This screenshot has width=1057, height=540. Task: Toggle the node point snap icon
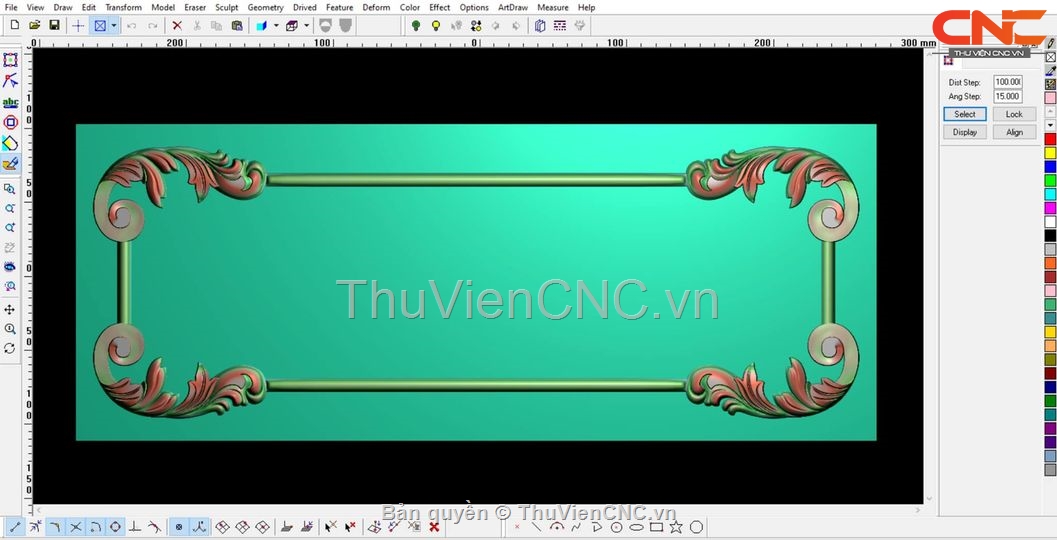pyautogui.click(x=179, y=527)
